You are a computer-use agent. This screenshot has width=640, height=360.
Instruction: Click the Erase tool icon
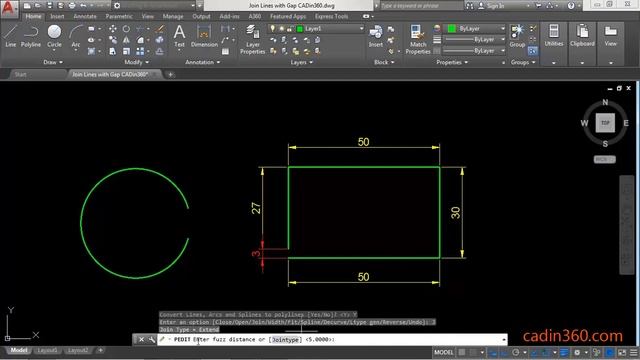point(160,29)
